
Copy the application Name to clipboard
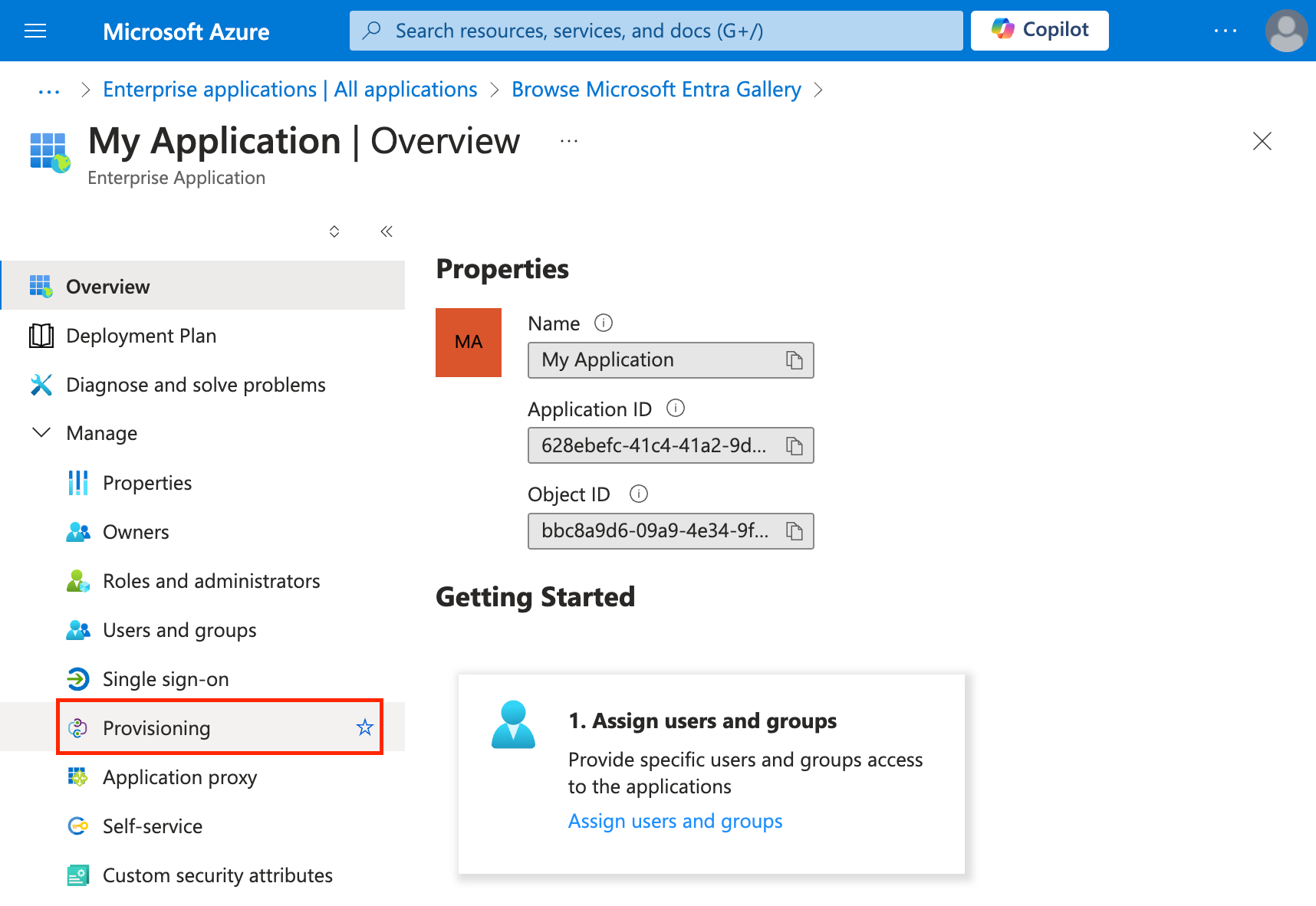[795, 360]
